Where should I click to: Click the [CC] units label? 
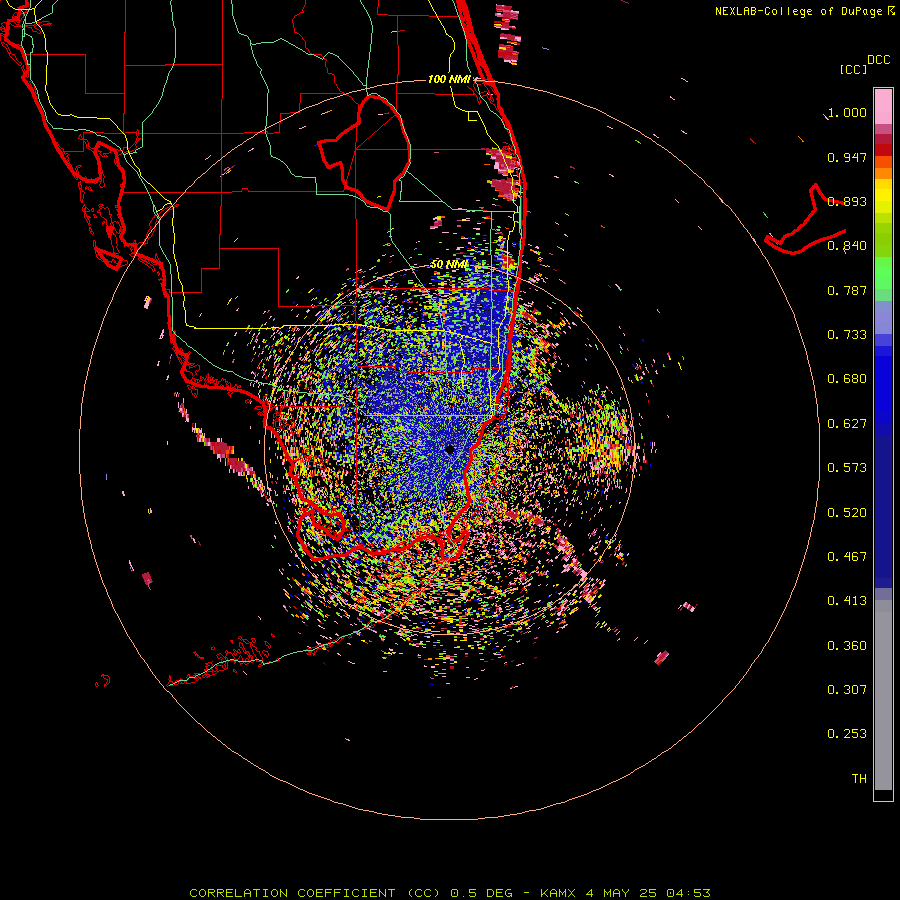point(853,69)
